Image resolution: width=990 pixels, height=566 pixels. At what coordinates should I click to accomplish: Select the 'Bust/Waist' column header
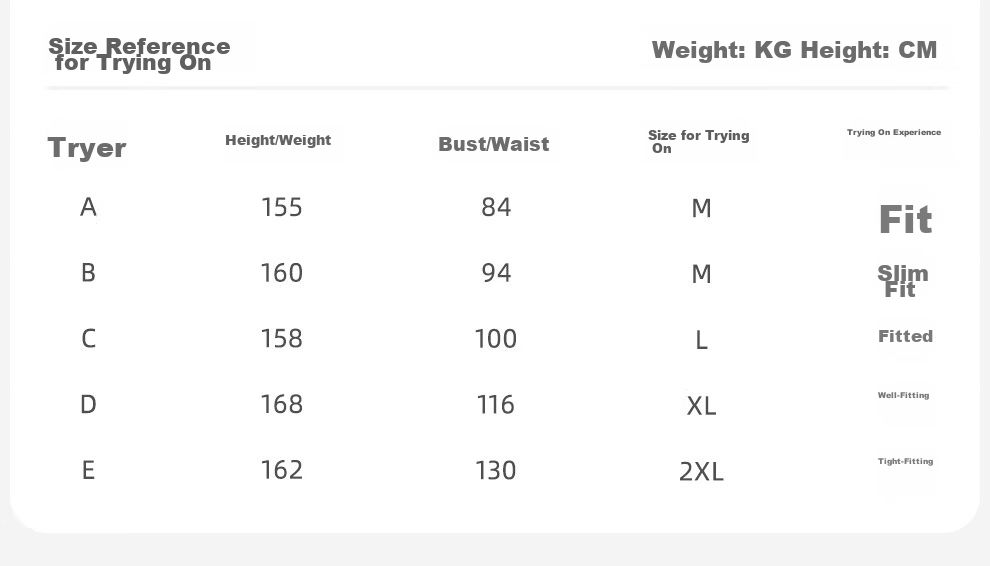pos(494,144)
